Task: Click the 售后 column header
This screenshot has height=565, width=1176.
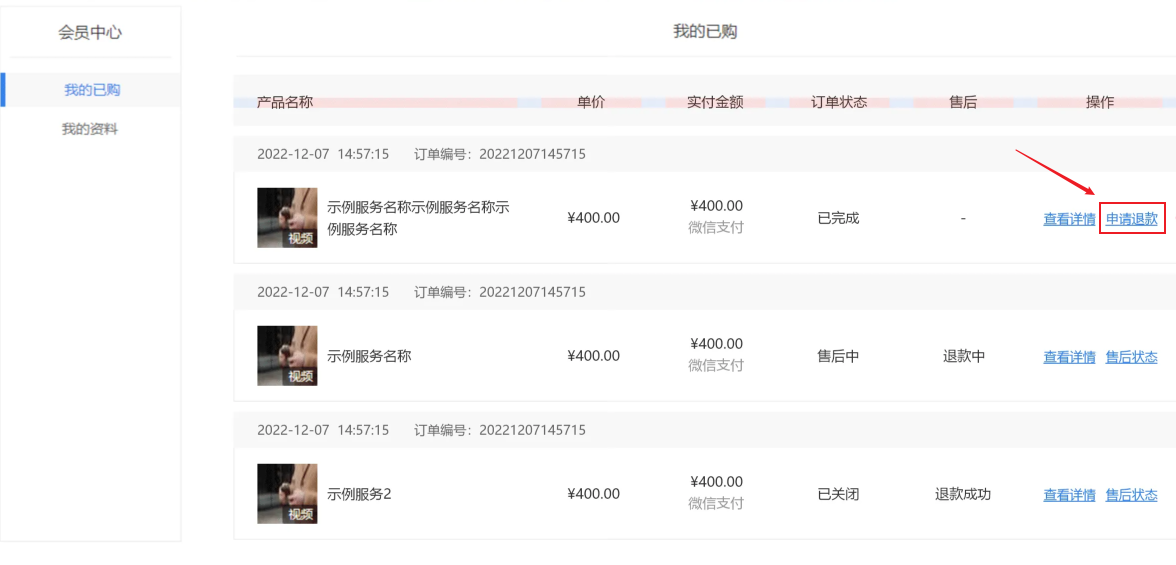Action: point(963,103)
